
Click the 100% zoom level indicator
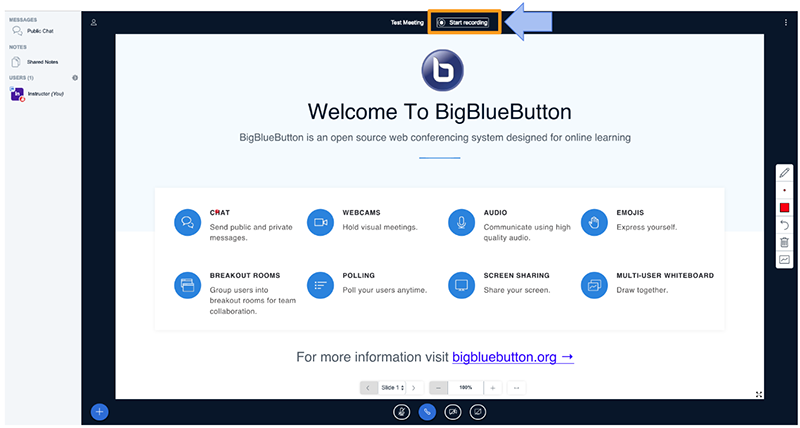pos(465,388)
